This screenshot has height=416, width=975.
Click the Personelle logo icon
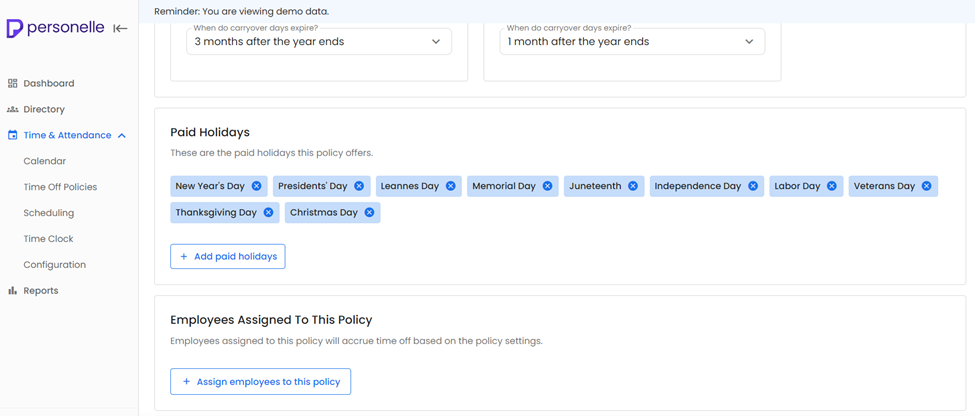pos(14,28)
